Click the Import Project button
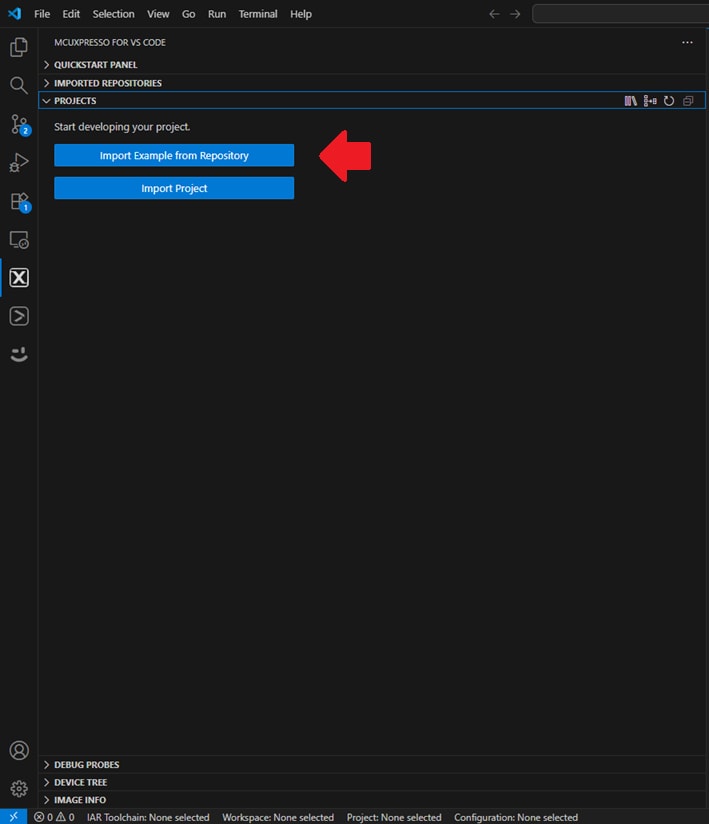Screen dimensions: 709x824 click(x=174, y=188)
